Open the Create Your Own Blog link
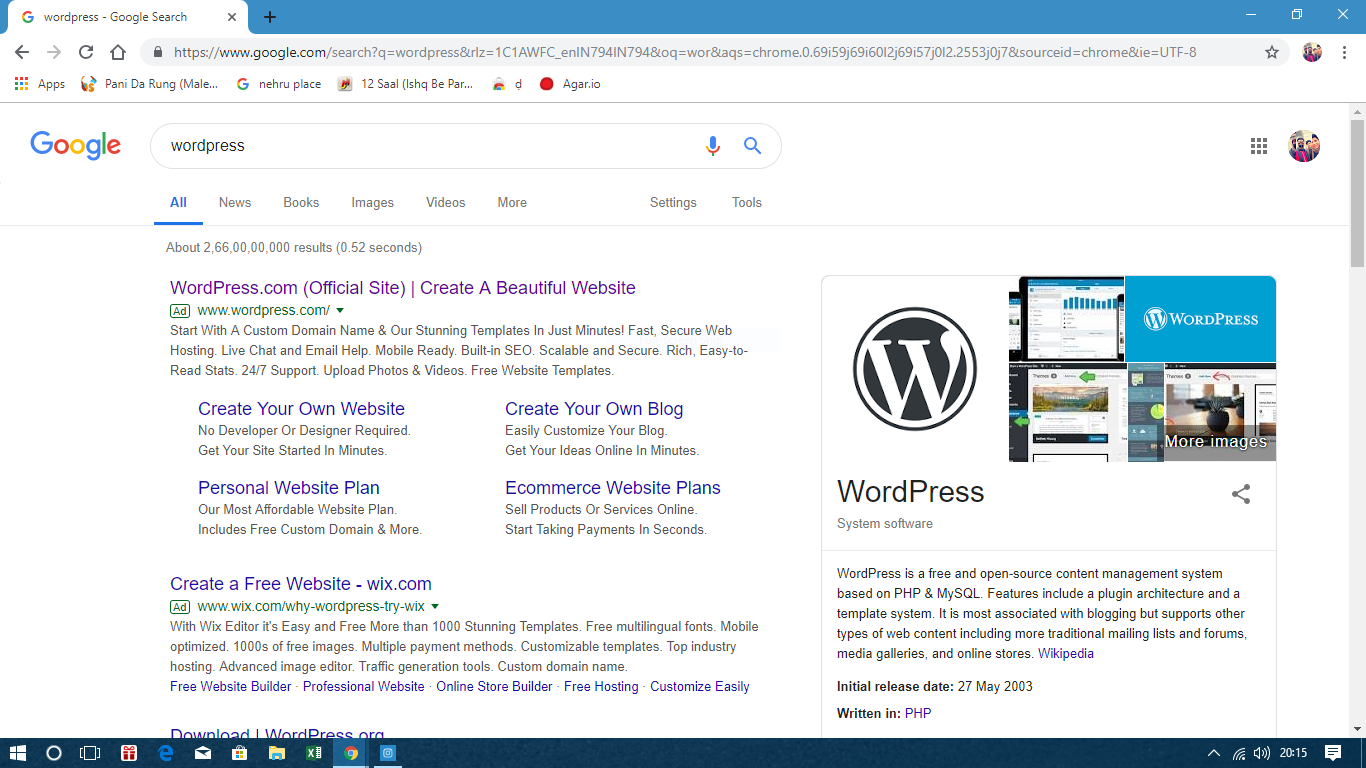Image resolution: width=1366 pixels, height=768 pixels. (594, 409)
